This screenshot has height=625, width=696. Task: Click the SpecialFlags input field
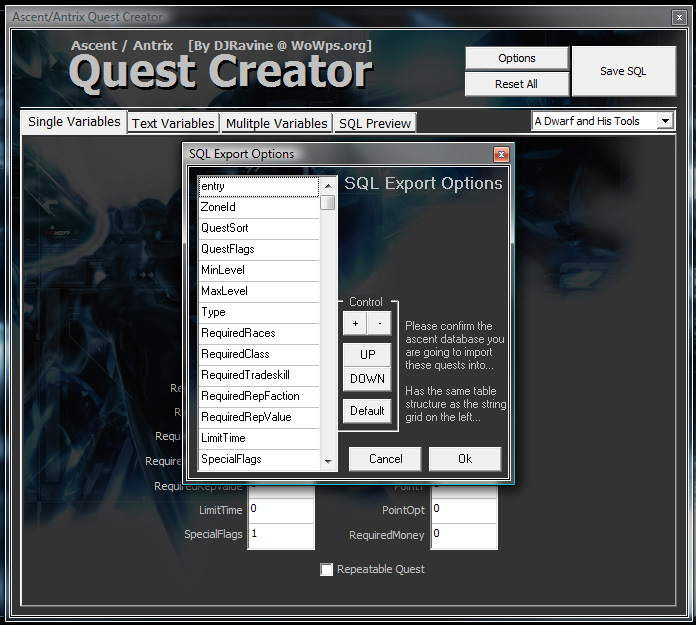click(x=281, y=536)
